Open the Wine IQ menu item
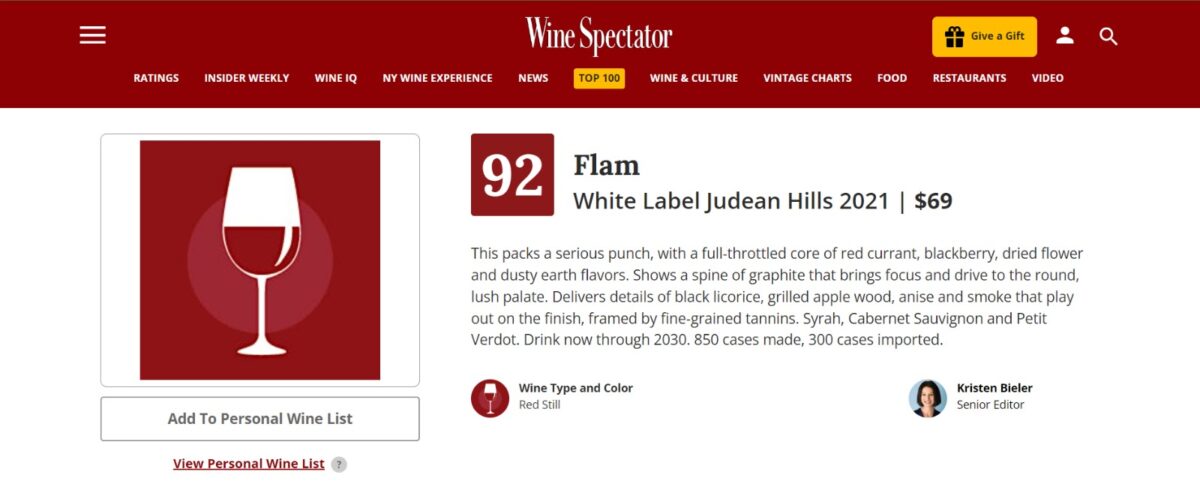 (335, 78)
